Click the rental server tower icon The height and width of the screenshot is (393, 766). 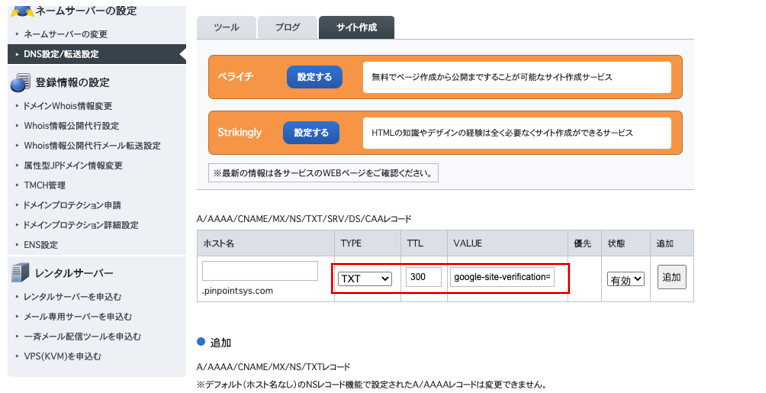tap(20, 272)
